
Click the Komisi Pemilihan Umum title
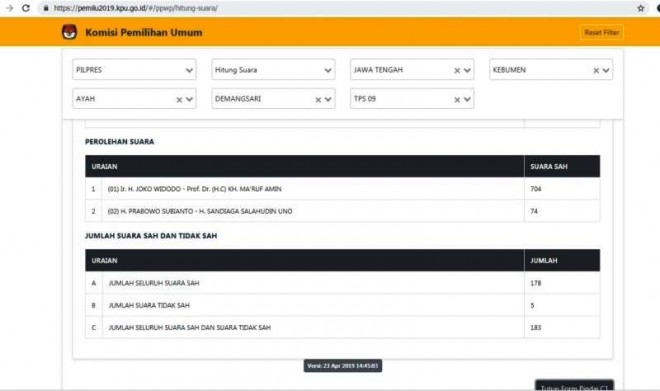[144, 32]
